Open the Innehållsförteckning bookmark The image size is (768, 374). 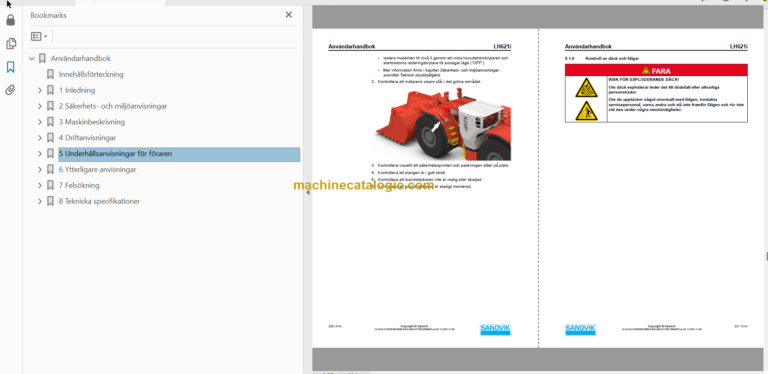(x=91, y=74)
